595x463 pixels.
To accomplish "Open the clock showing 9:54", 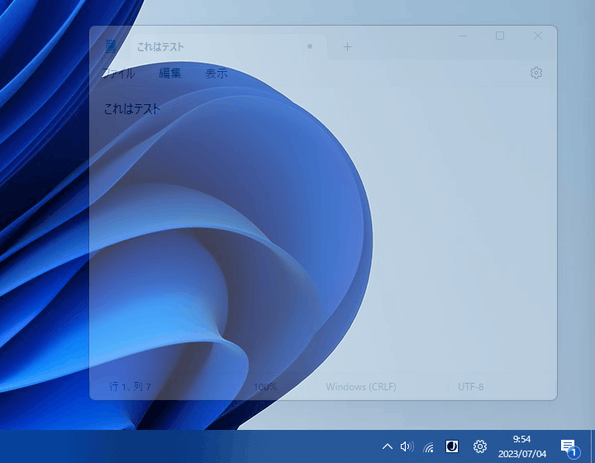I will (522, 446).
